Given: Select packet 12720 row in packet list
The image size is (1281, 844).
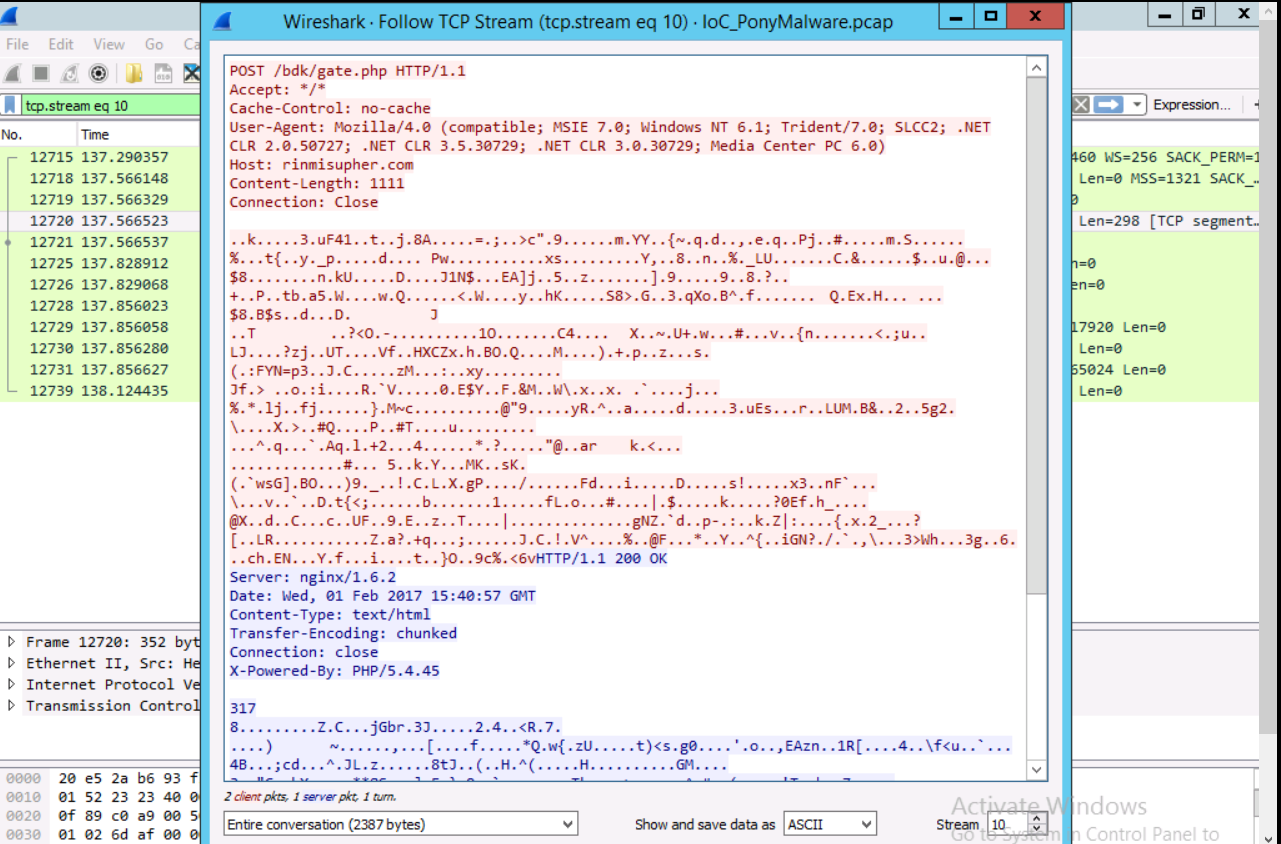Looking at the screenshot, I should tap(100, 220).
